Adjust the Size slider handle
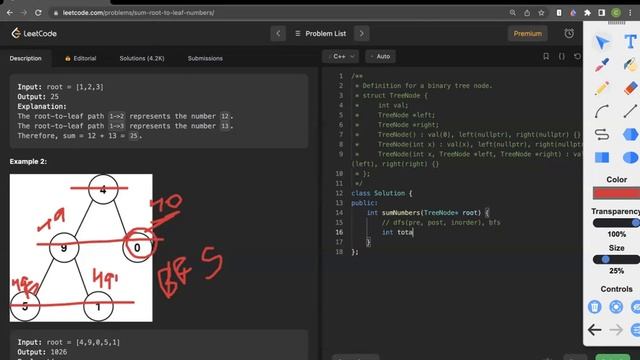 tap(606, 259)
